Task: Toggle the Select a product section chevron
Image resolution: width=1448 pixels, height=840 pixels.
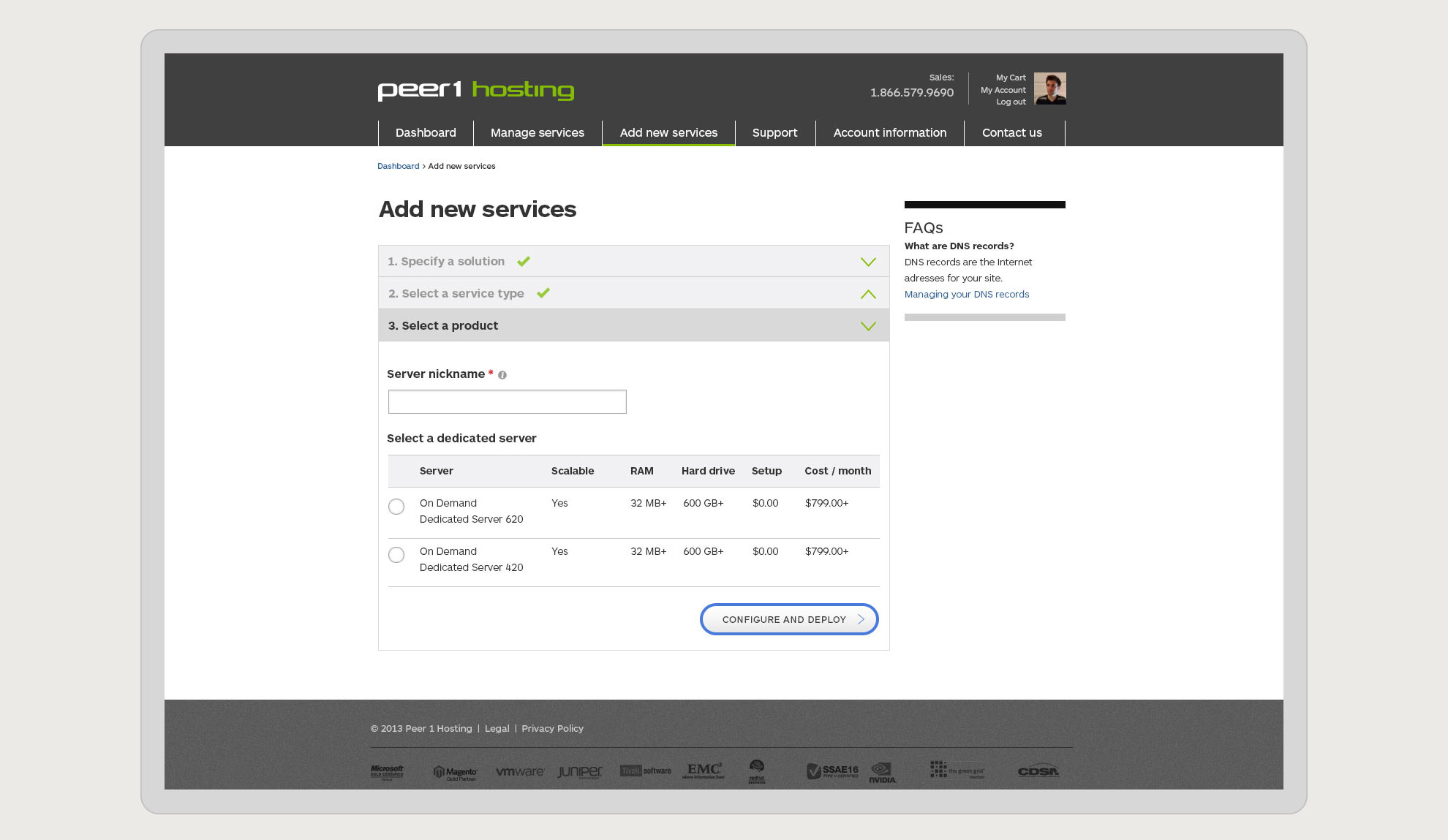Action: click(x=868, y=326)
